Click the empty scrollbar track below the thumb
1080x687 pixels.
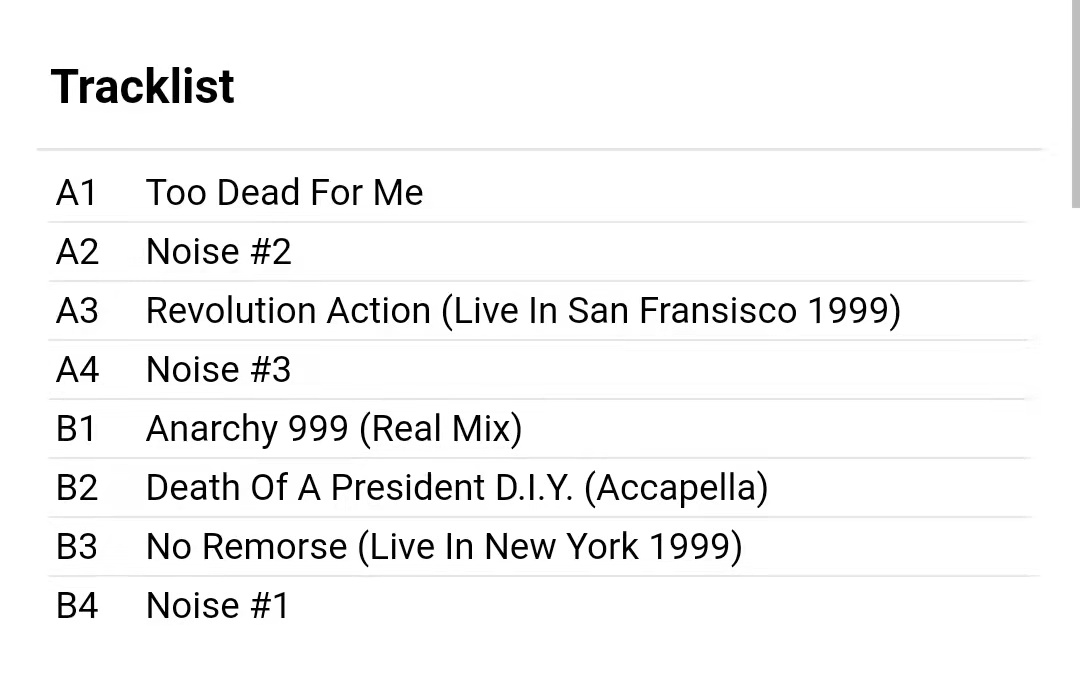tap(1075, 450)
